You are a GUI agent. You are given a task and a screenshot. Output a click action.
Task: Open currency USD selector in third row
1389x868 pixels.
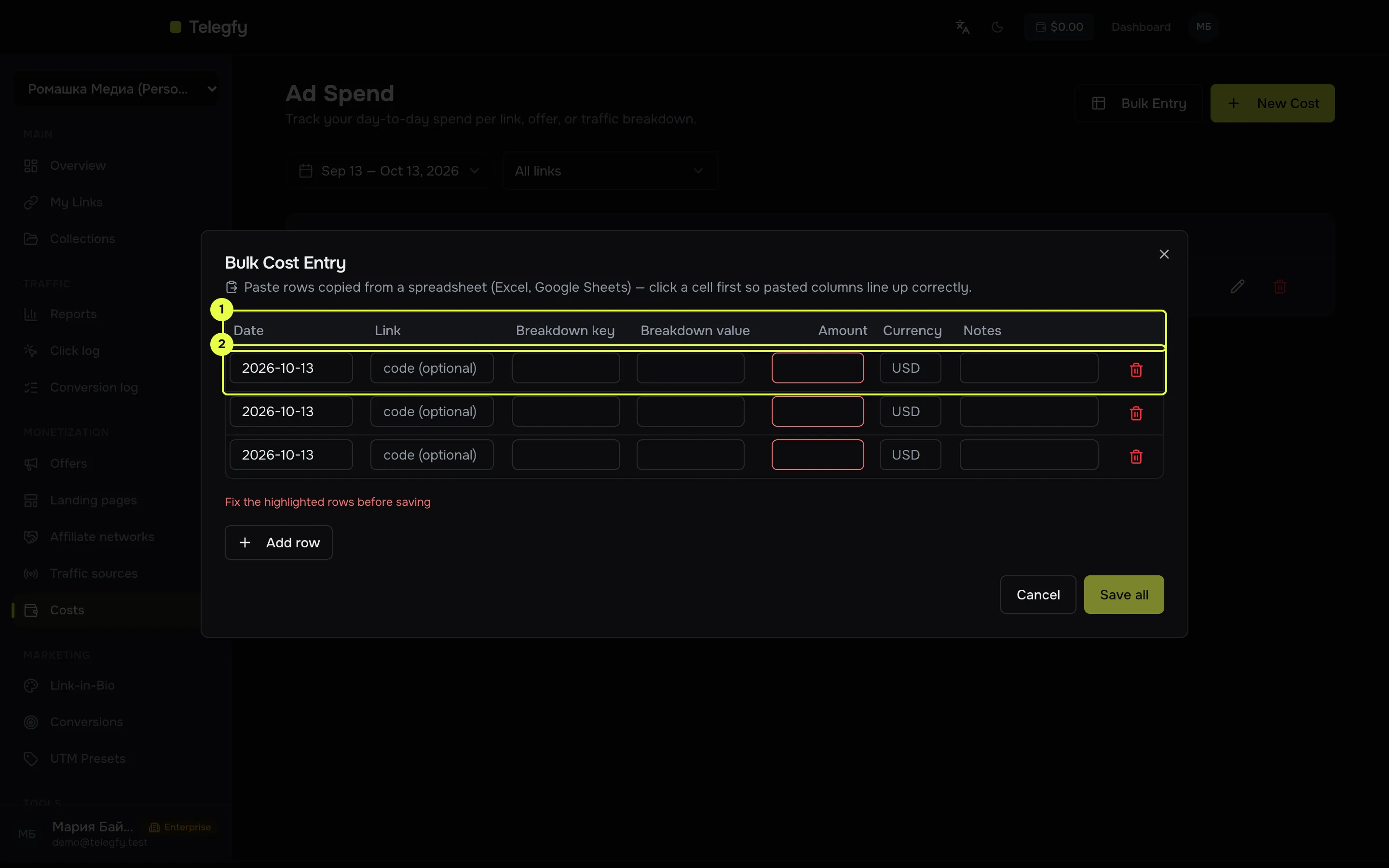pyautogui.click(x=910, y=455)
